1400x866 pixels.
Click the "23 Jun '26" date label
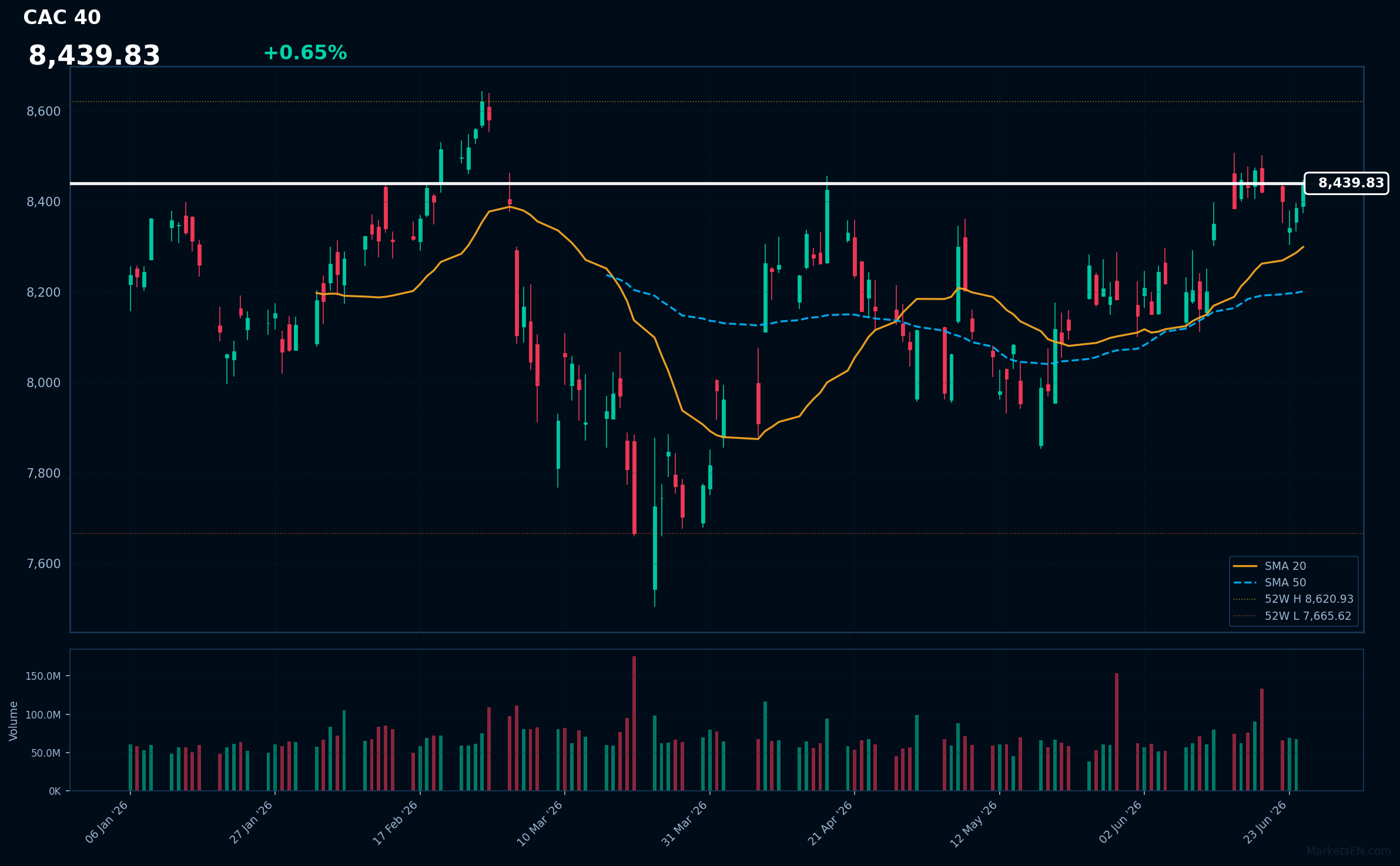(1265, 822)
